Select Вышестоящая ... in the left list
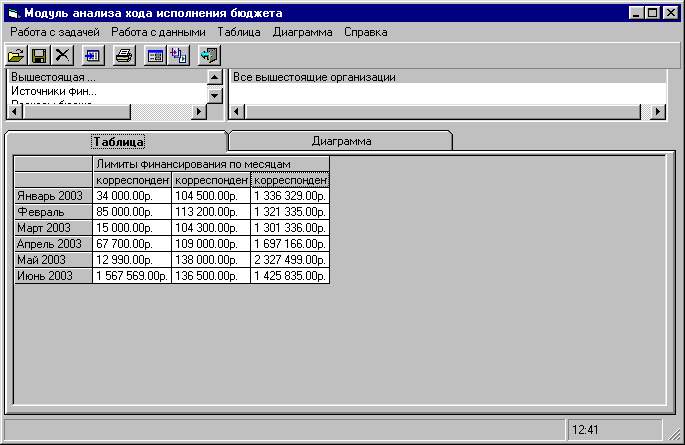Image resolution: width=685 pixels, height=445 pixels. pos(107,77)
